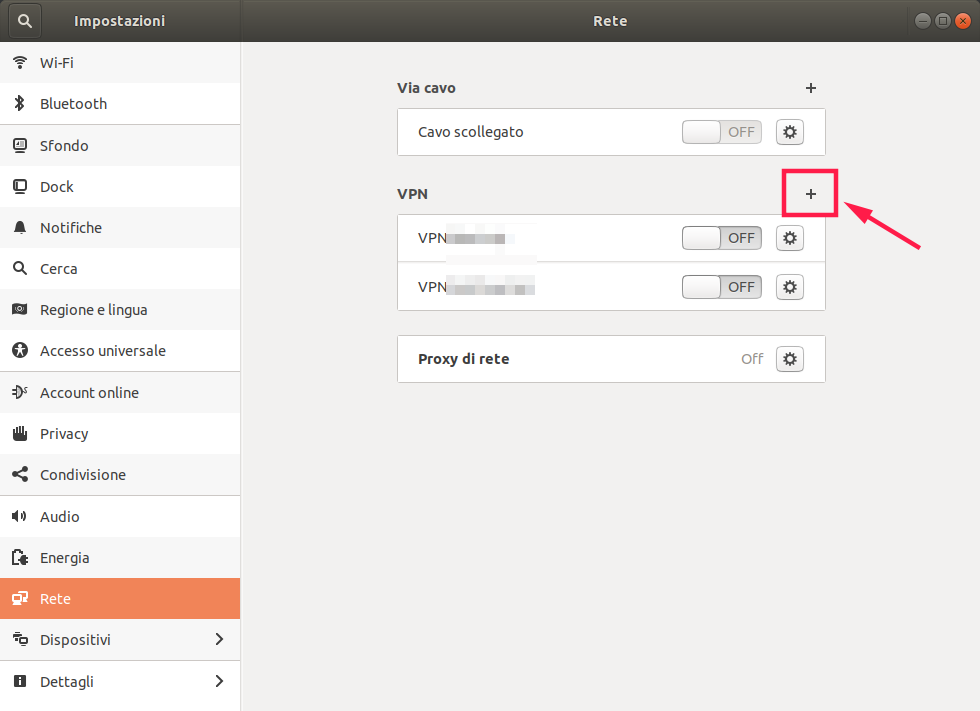The image size is (980, 711).
Task: Click the Proxy di rete gear icon
Action: (x=789, y=358)
